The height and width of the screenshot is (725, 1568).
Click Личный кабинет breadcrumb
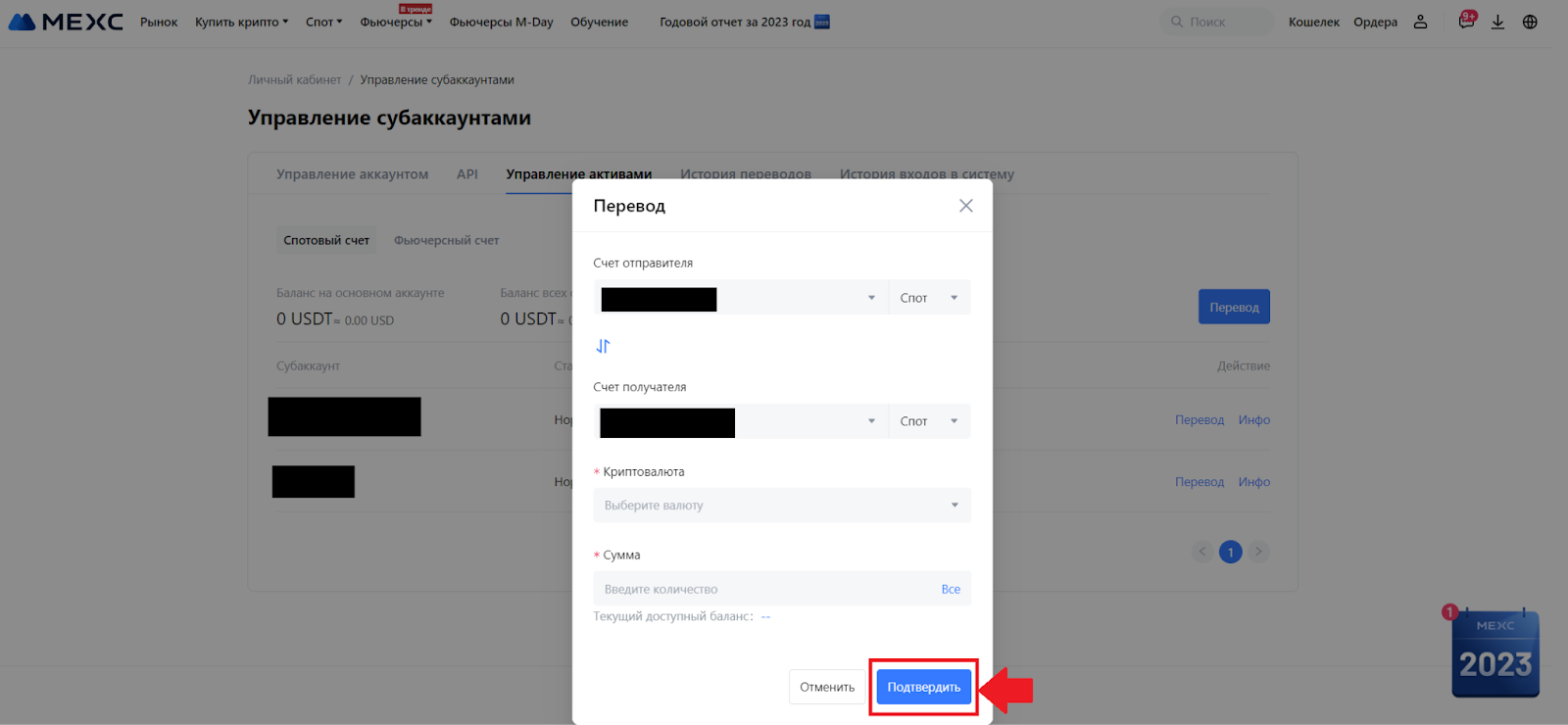pyautogui.click(x=295, y=79)
